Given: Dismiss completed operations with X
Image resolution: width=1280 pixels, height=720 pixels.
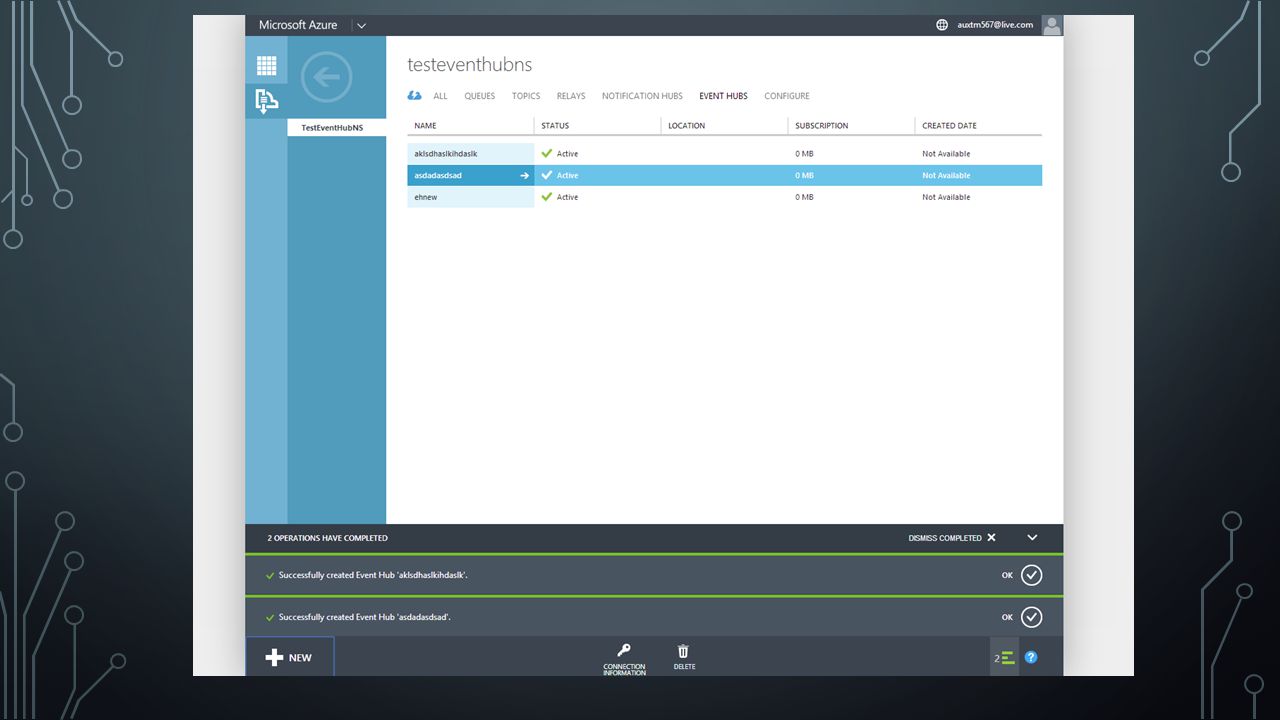Looking at the screenshot, I should pyautogui.click(x=991, y=538).
